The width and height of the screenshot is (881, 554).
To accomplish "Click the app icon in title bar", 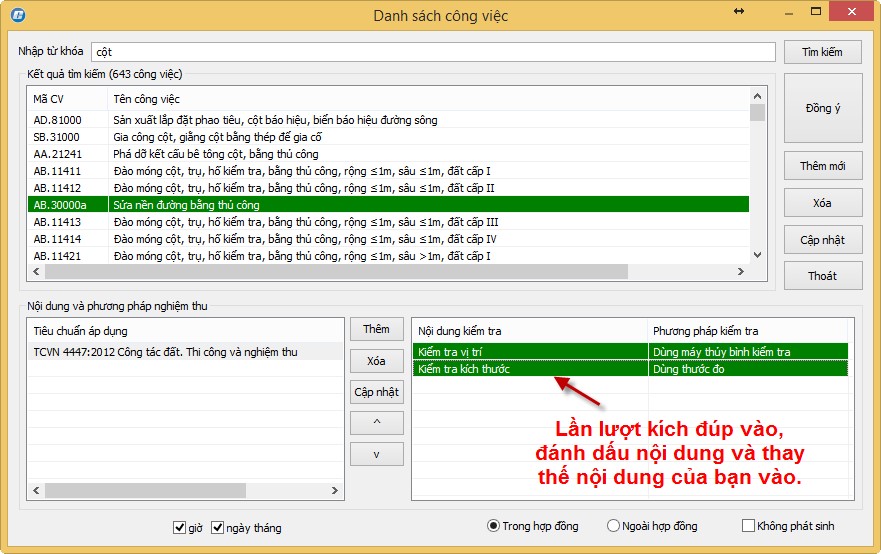I will 16,15.
